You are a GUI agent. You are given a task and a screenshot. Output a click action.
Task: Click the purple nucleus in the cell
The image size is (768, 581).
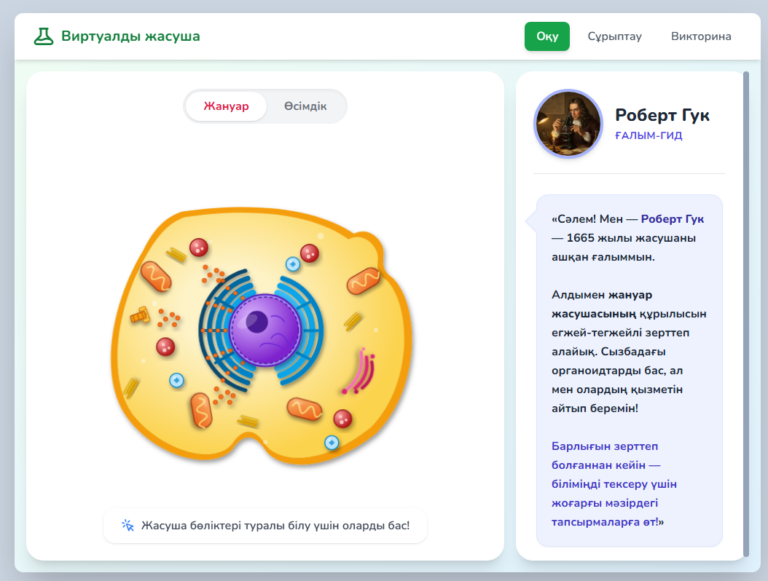coord(265,330)
